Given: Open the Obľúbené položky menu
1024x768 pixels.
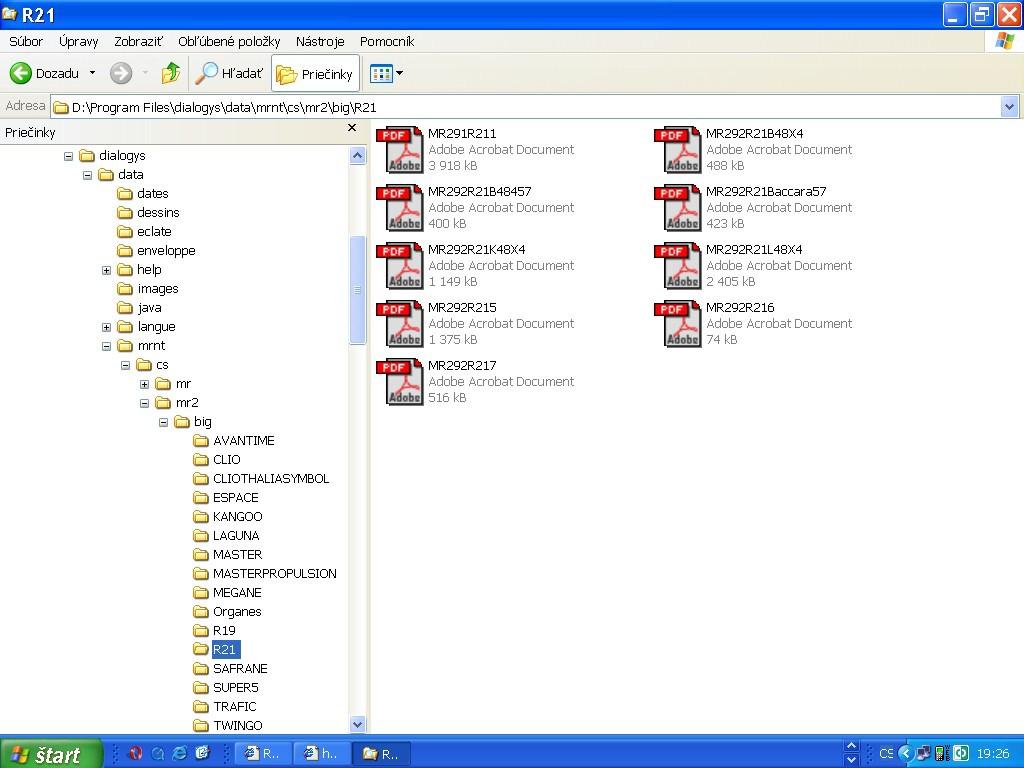Looking at the screenshot, I should click(x=229, y=41).
